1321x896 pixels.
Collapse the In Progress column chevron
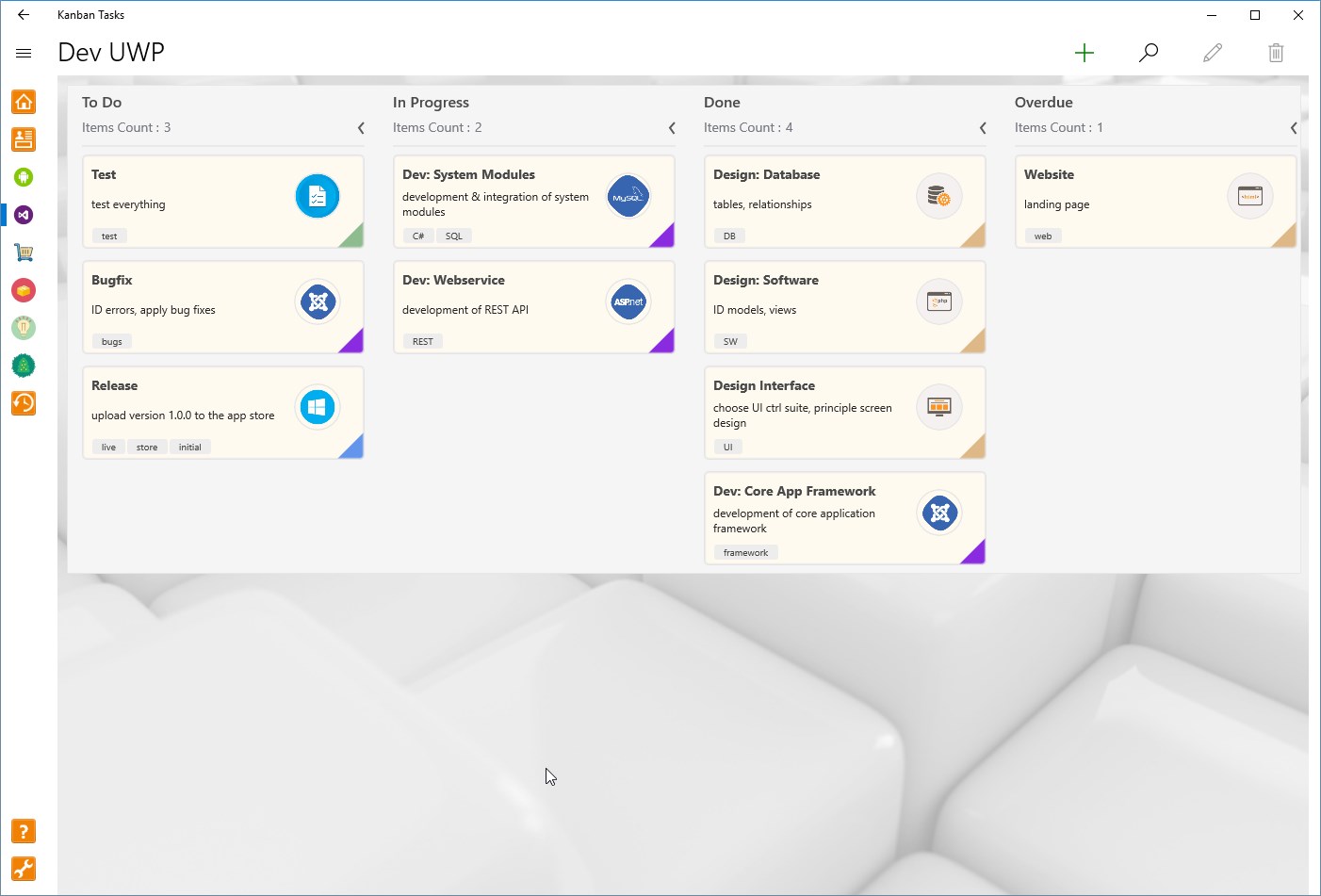(672, 128)
